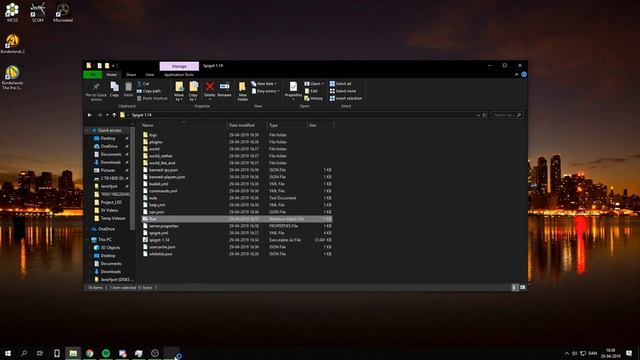Sort by Date modified column
This screenshot has height=360, width=640.
(247, 125)
